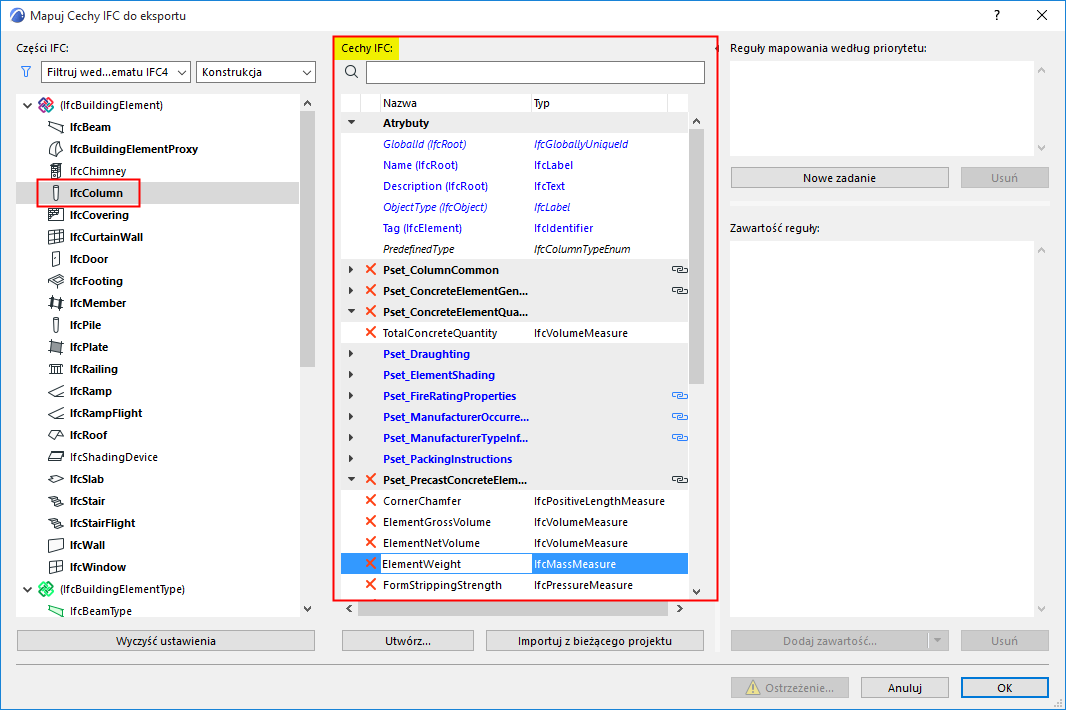
Task: Click the Cechy IFC search field
Action: coord(535,72)
